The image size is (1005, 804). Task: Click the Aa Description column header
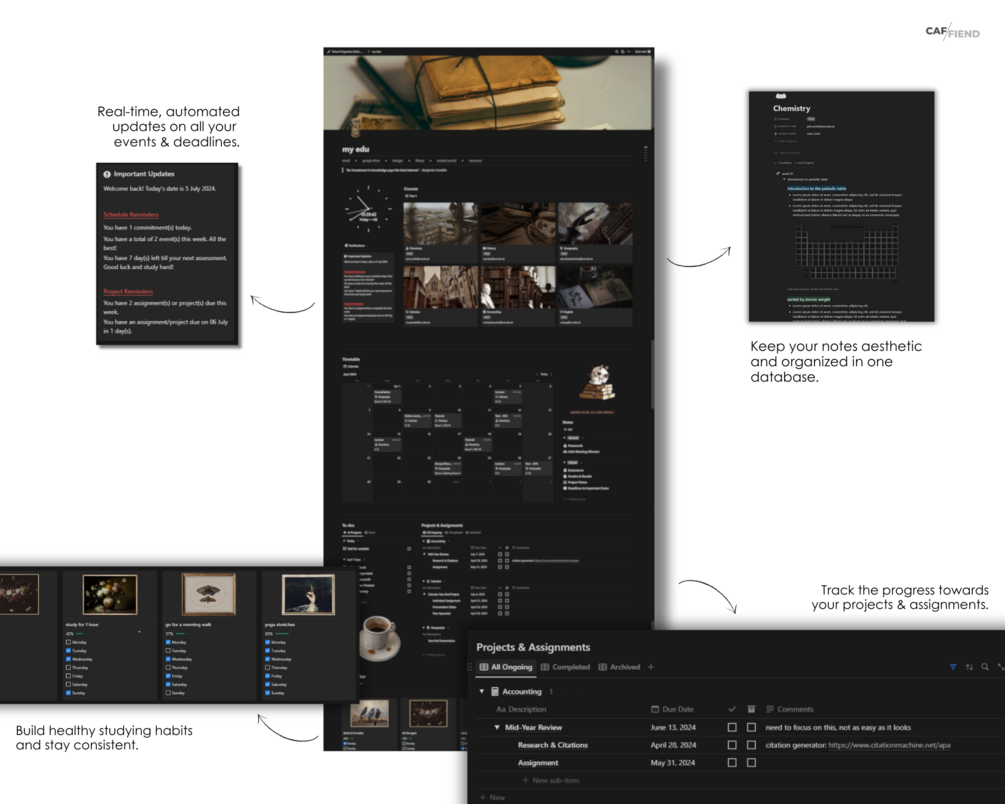coord(521,709)
